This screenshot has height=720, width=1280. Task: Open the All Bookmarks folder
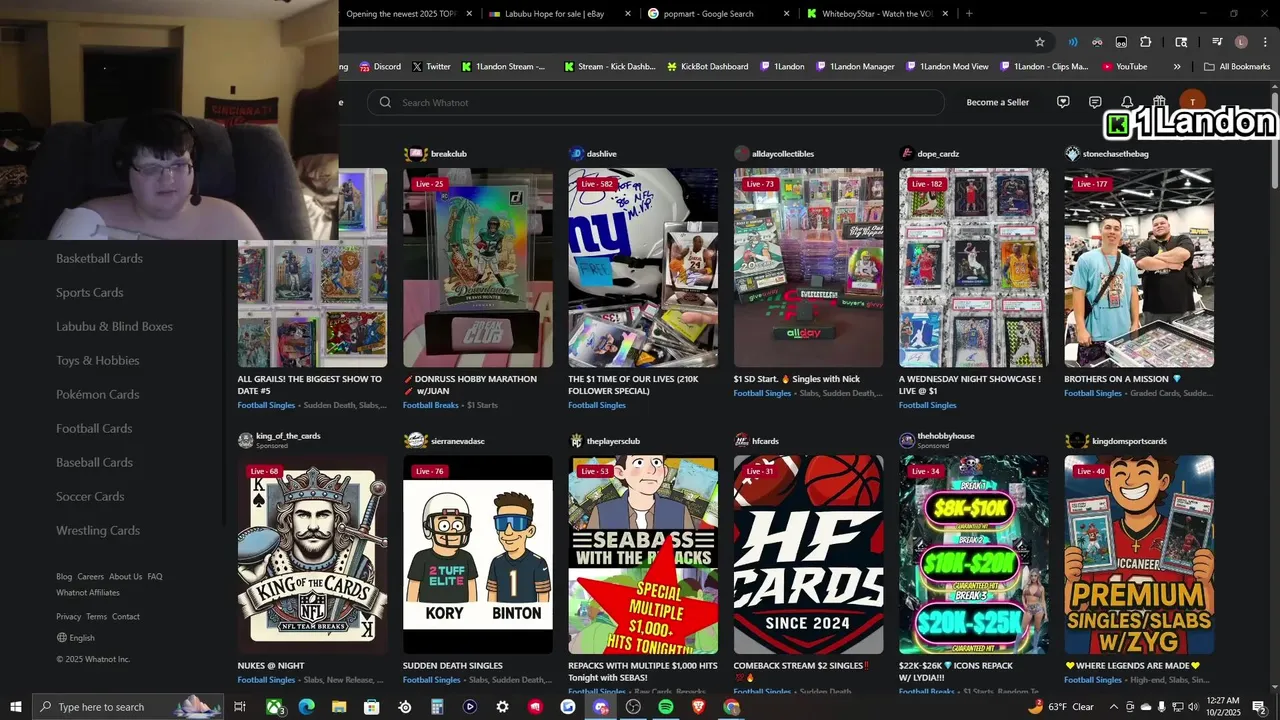point(1237,67)
